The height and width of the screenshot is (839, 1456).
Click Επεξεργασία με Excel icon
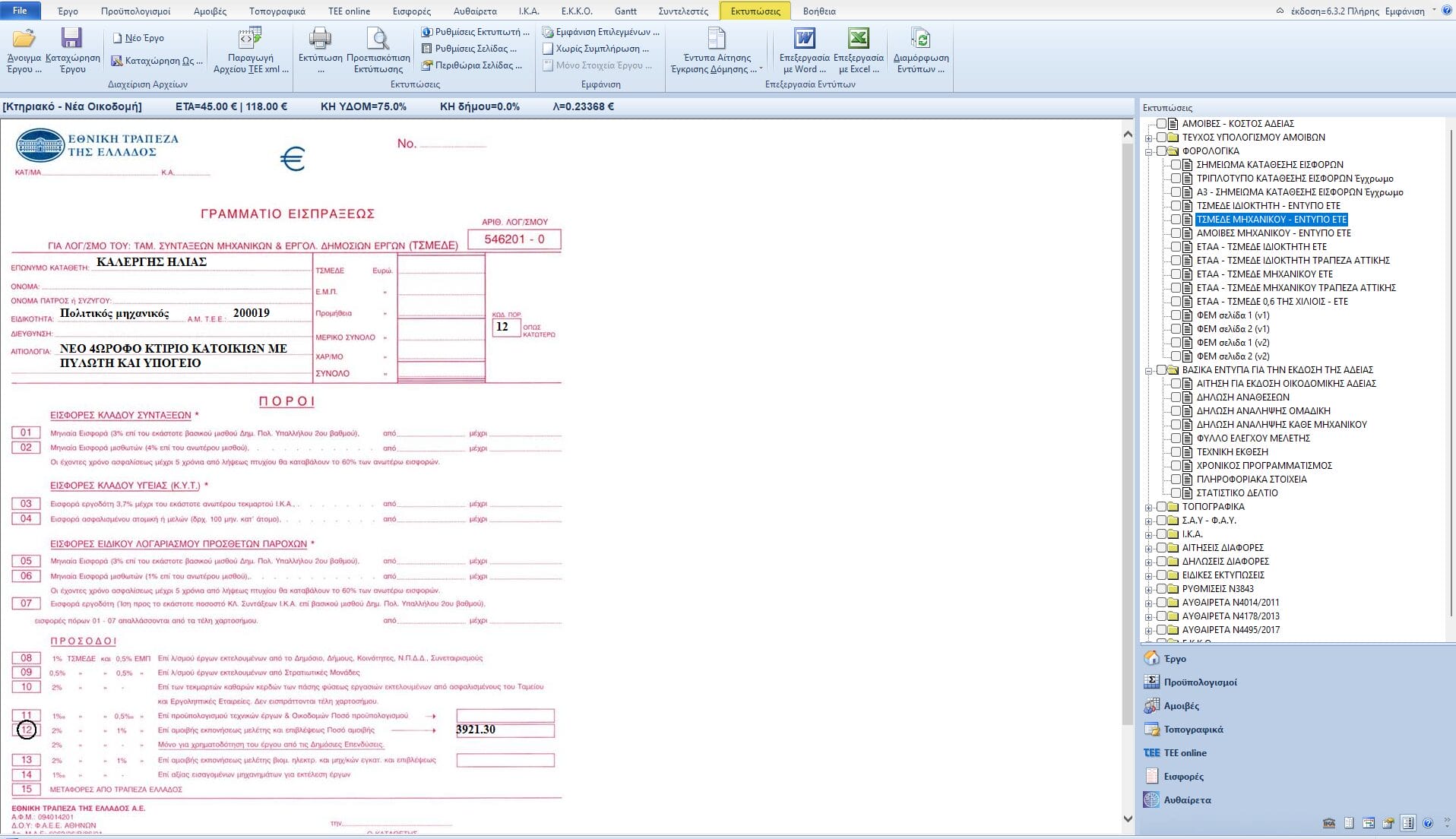858,39
